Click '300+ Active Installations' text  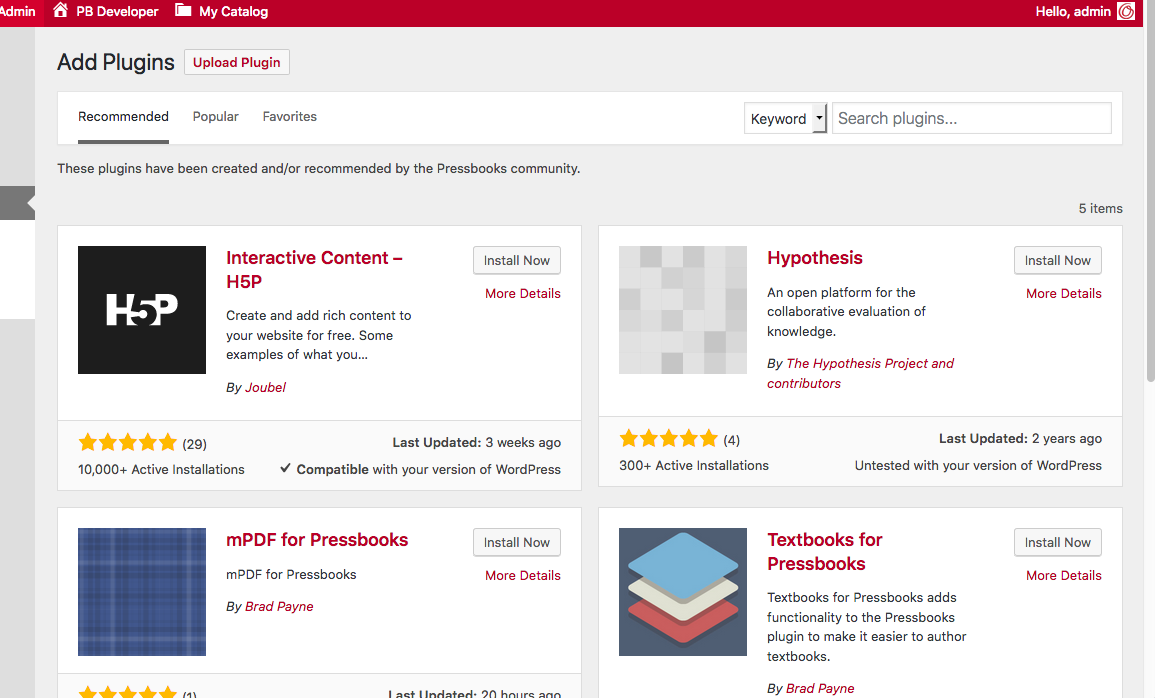tap(694, 465)
